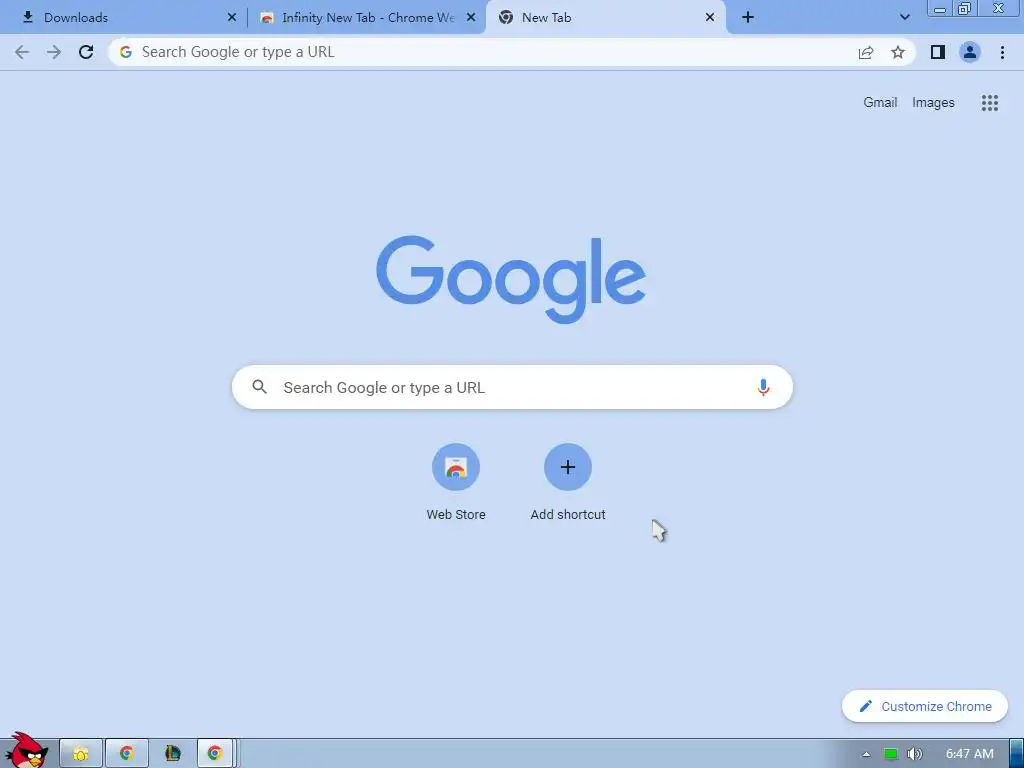Reload the current page

(x=86, y=52)
